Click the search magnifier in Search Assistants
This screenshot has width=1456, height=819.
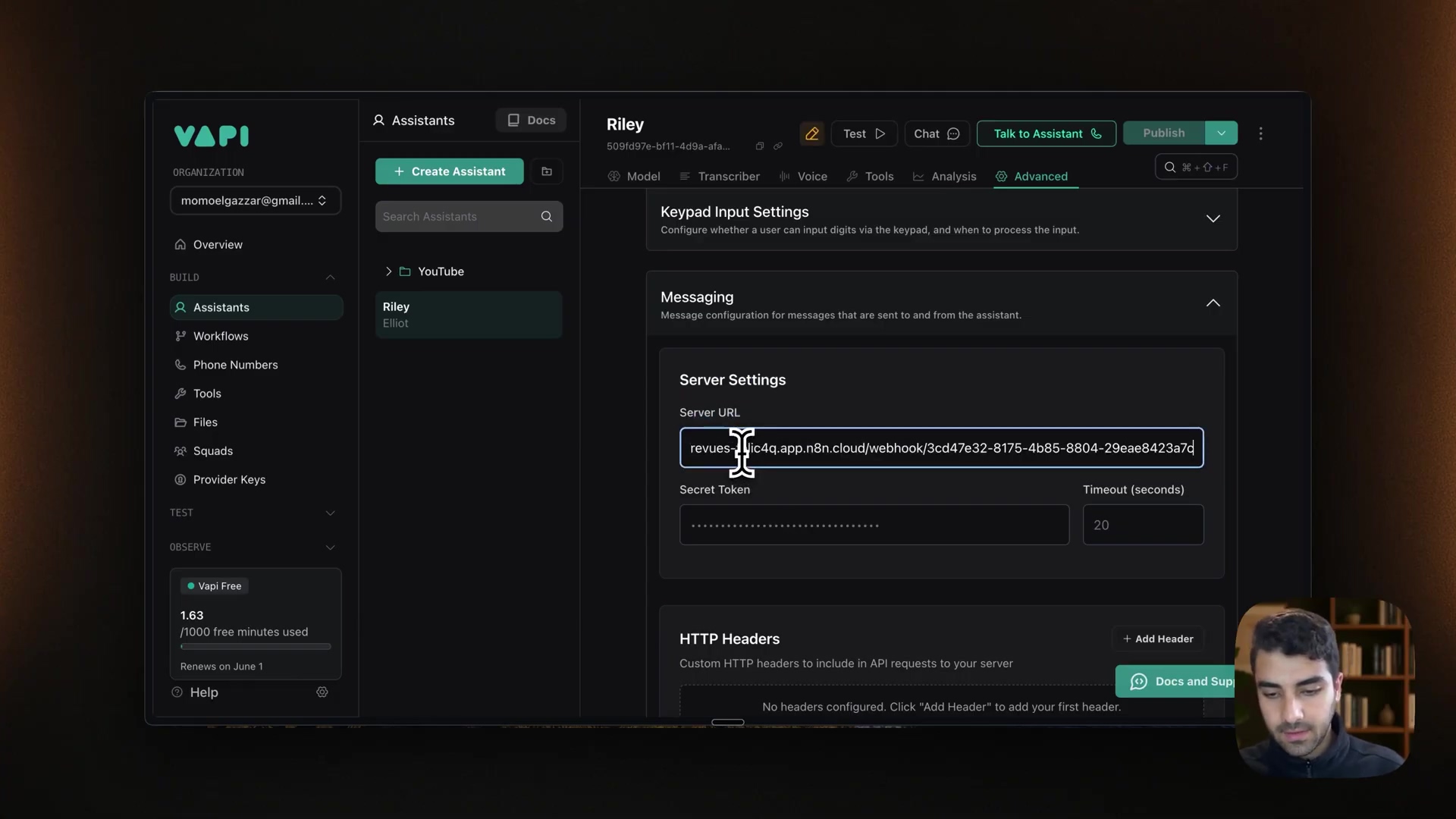click(546, 217)
